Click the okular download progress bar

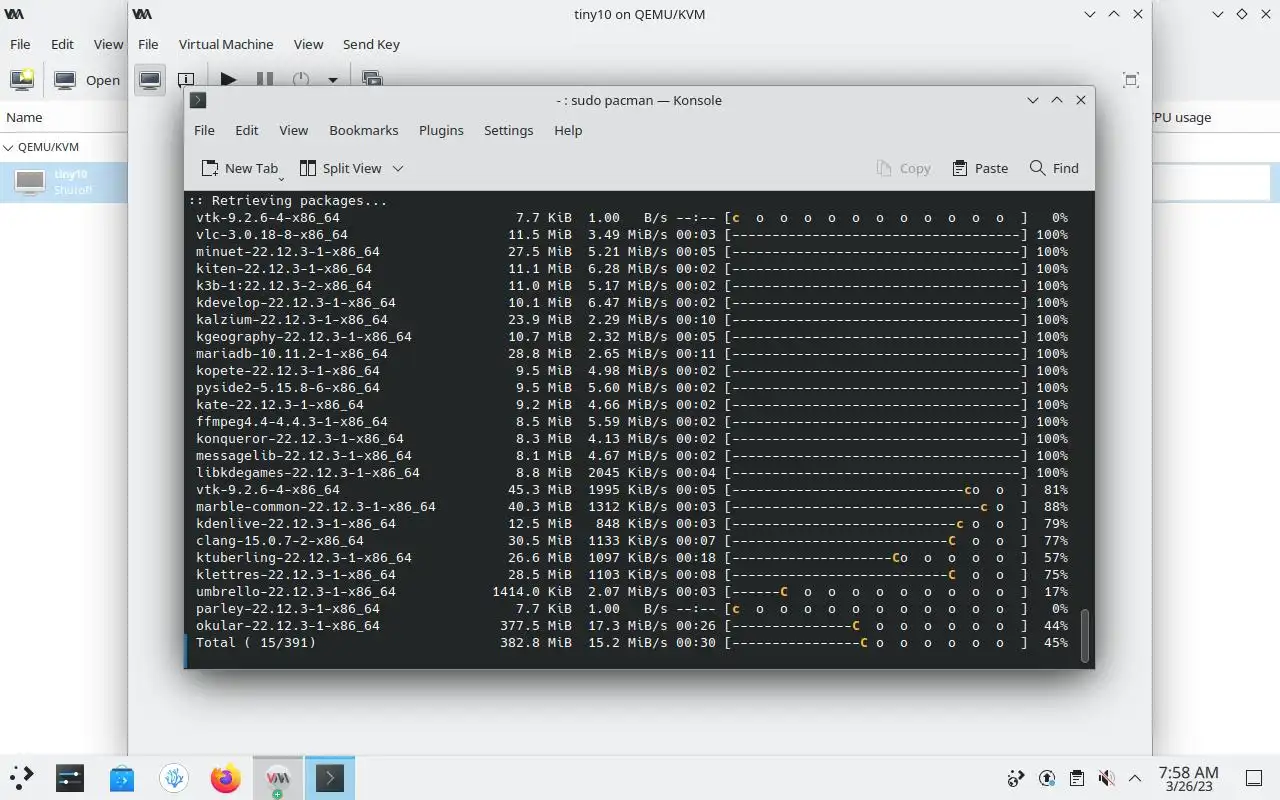[x=876, y=626]
